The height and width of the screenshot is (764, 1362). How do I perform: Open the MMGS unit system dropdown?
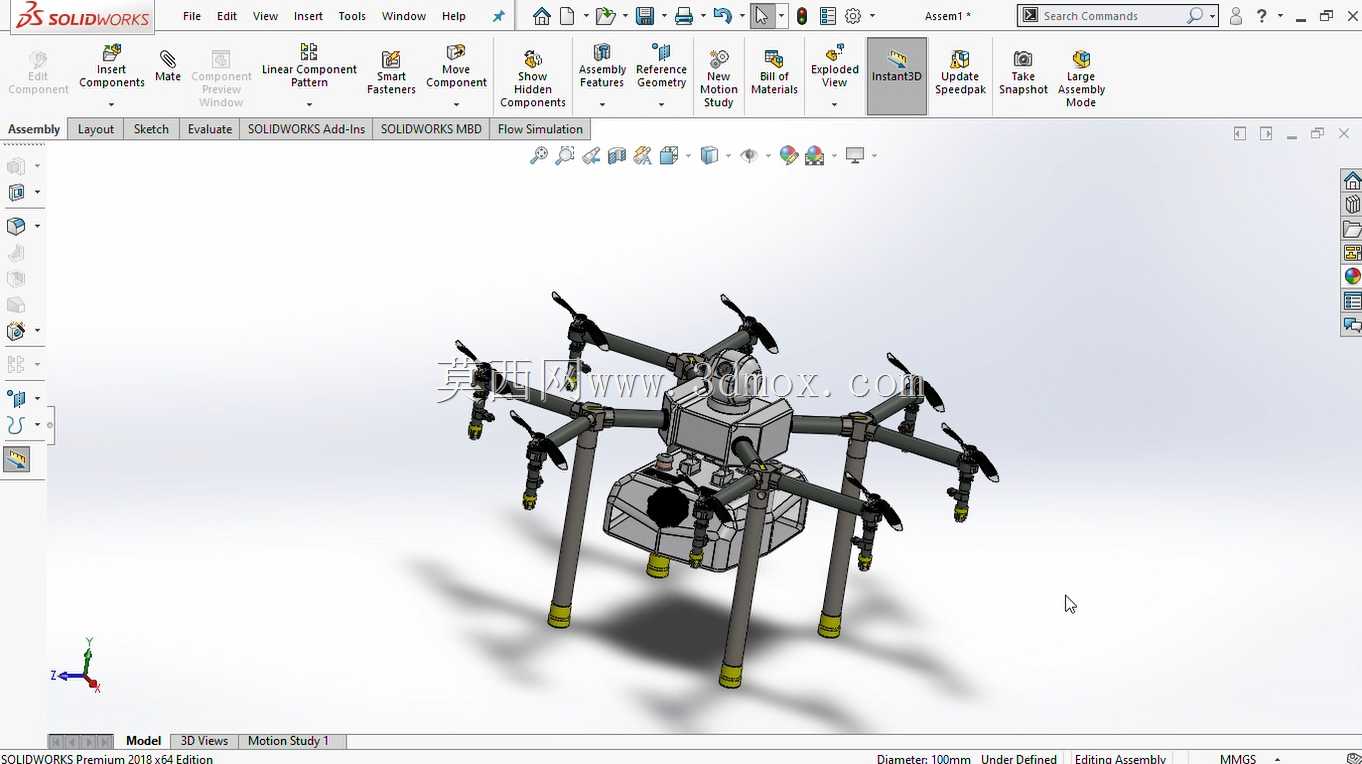[x=1277, y=759]
